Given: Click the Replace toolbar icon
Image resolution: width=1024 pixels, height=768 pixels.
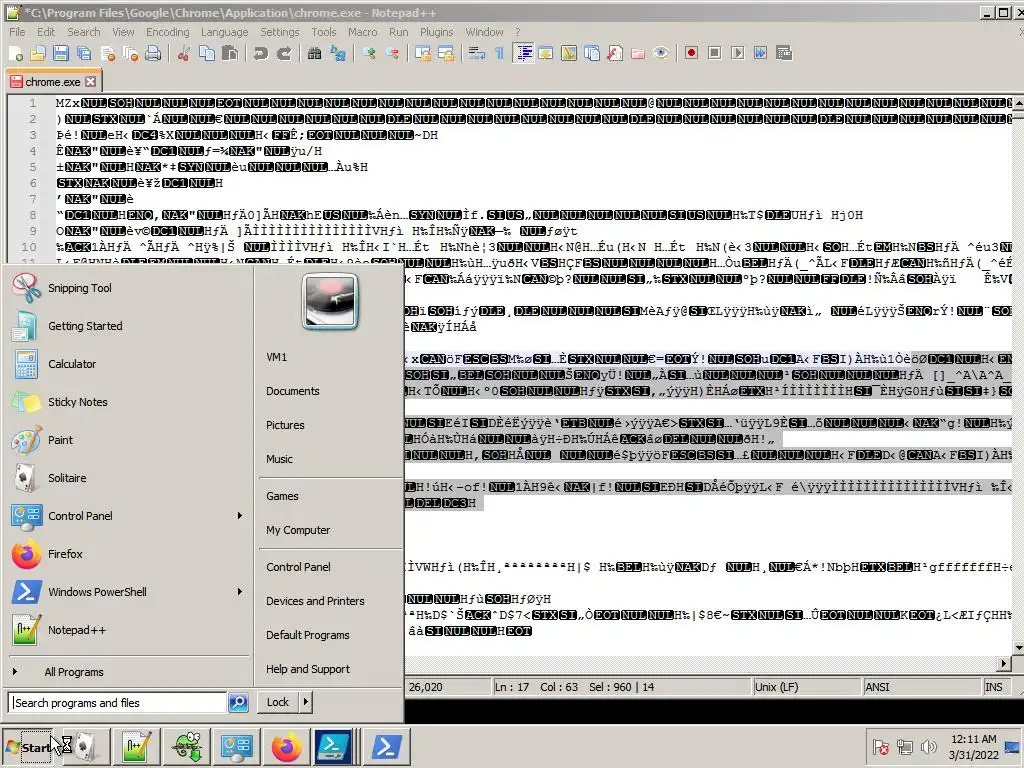Looking at the screenshot, I should point(338,53).
